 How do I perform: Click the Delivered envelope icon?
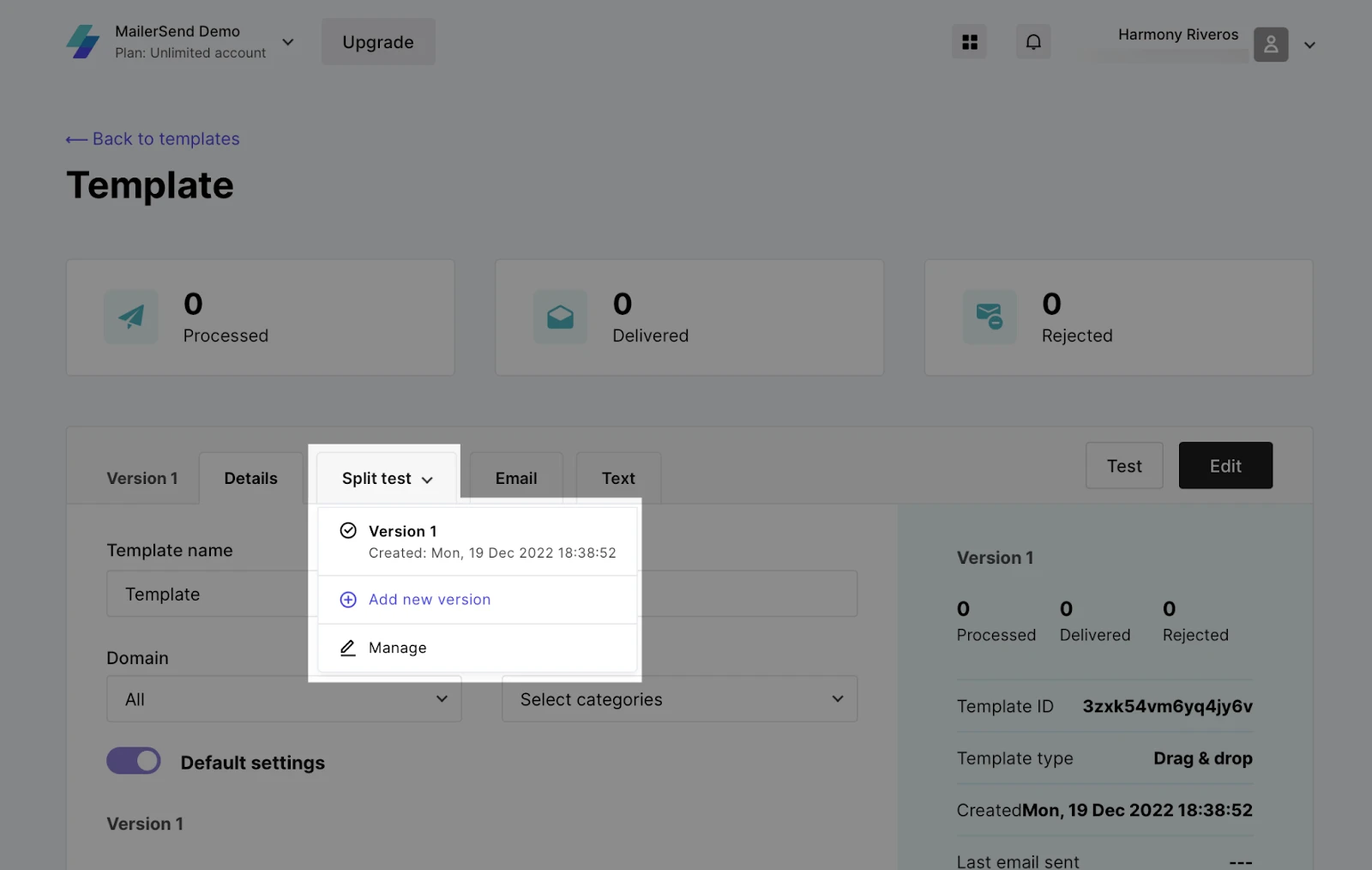click(560, 317)
